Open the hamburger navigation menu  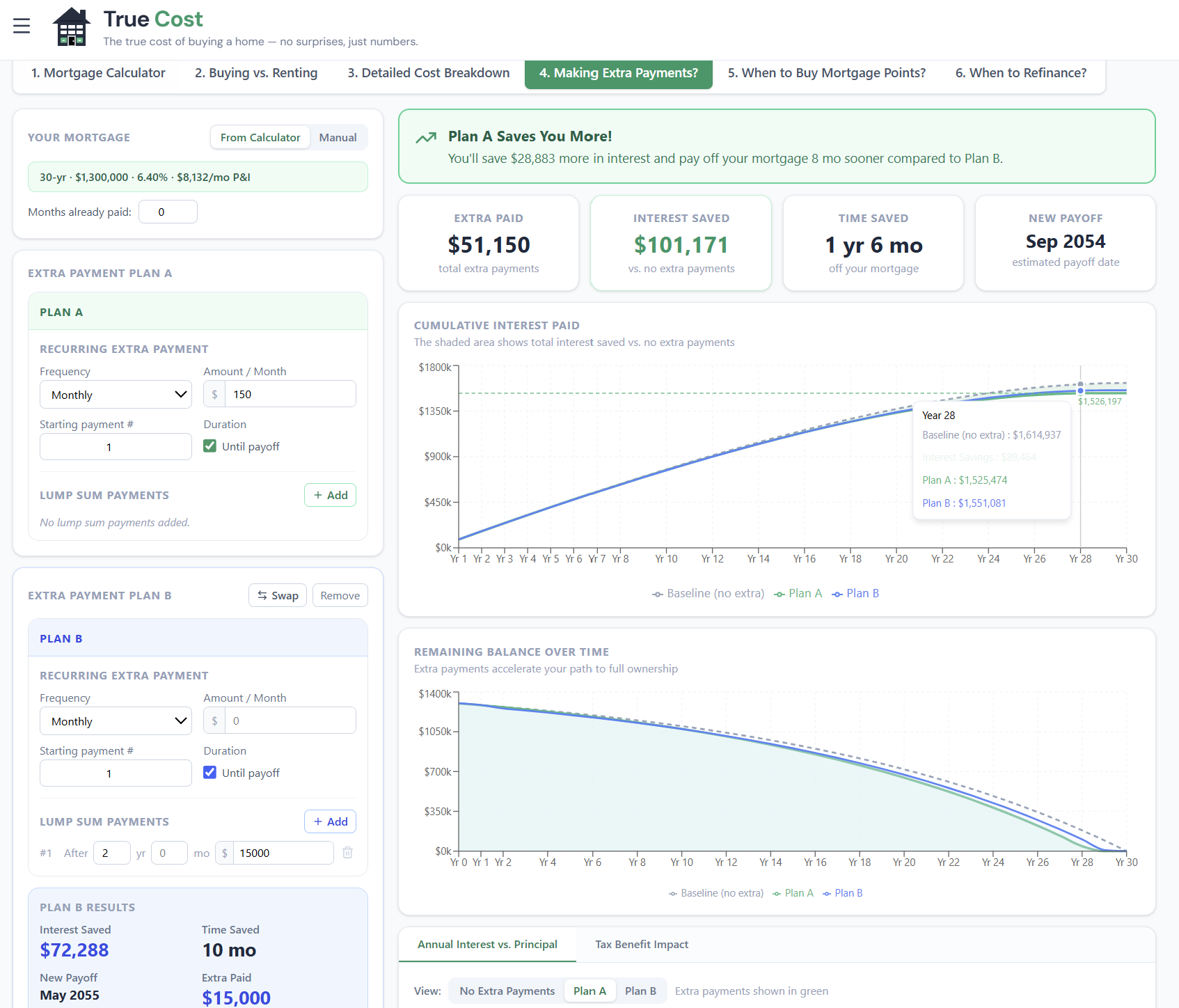click(22, 26)
